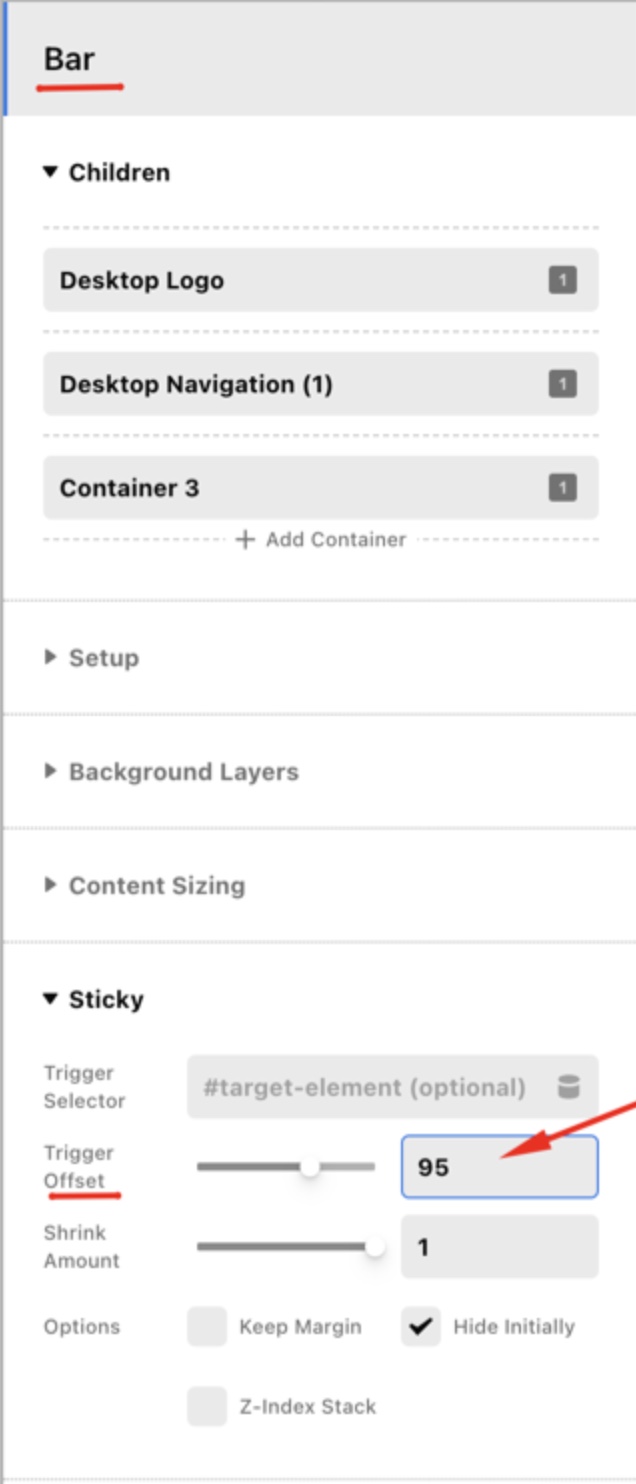Uncheck the Hide Initially option
This screenshot has width=636, height=1484.
coord(421,1327)
